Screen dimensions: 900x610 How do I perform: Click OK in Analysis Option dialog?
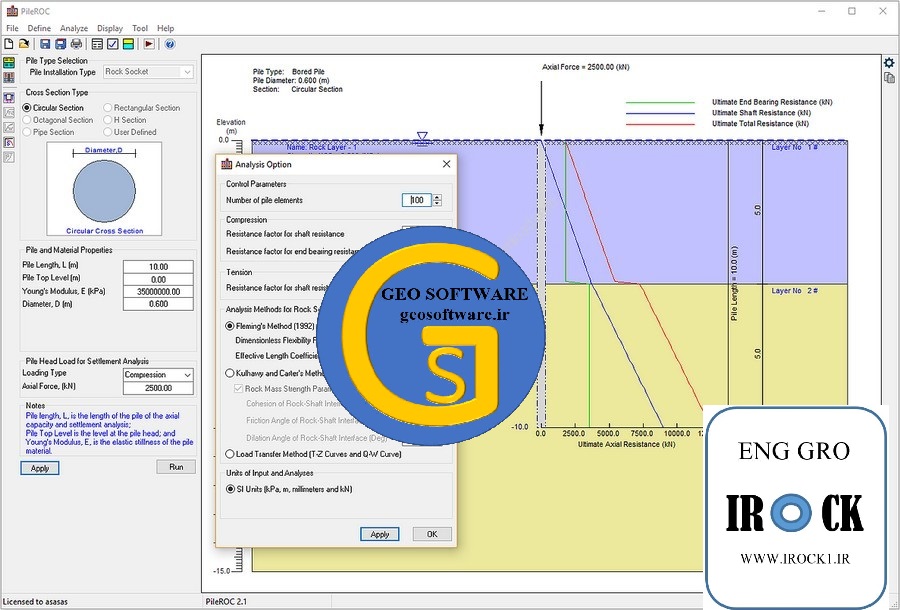click(x=431, y=534)
